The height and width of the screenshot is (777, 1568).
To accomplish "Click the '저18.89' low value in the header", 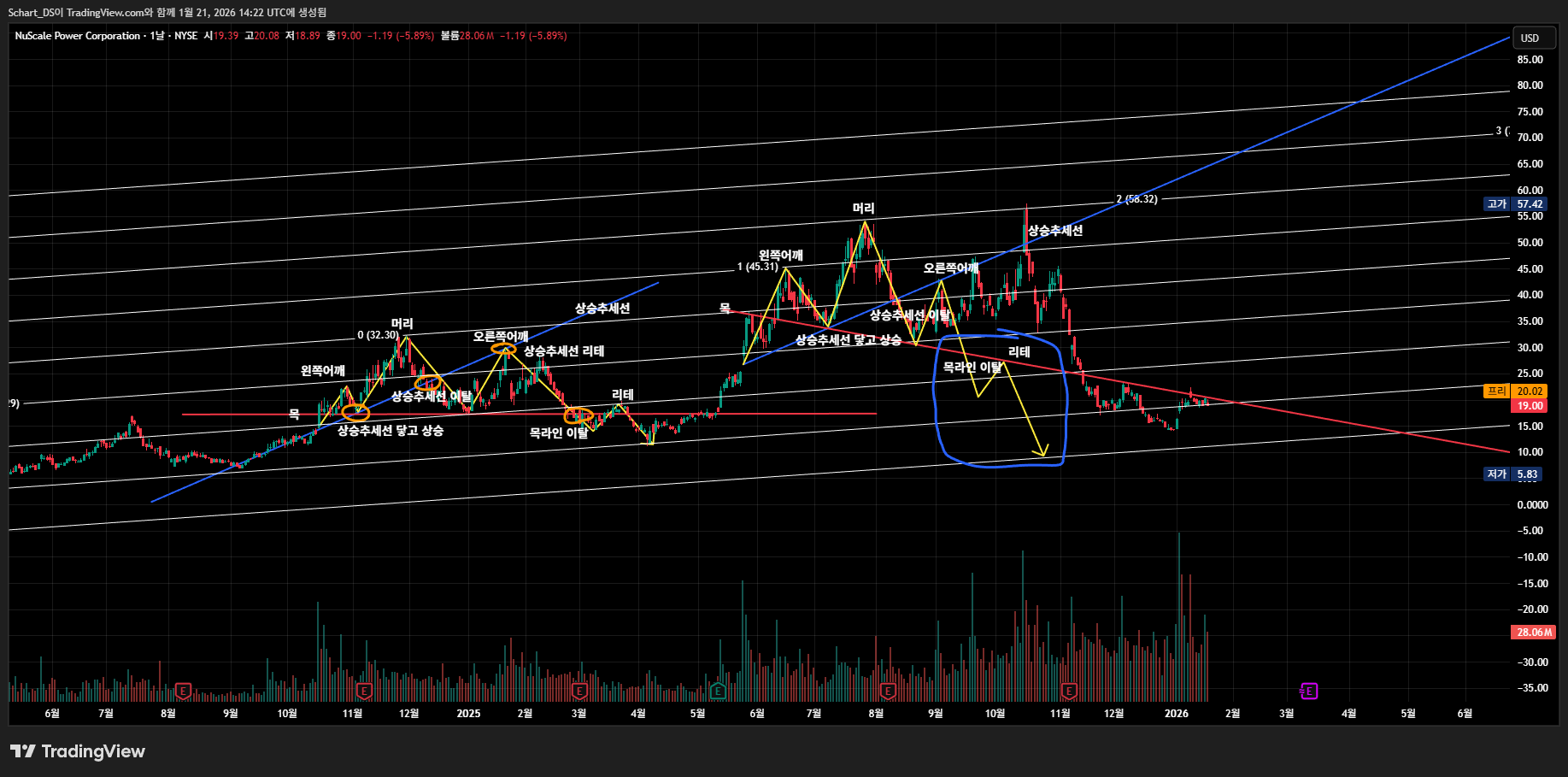I will coord(302,36).
